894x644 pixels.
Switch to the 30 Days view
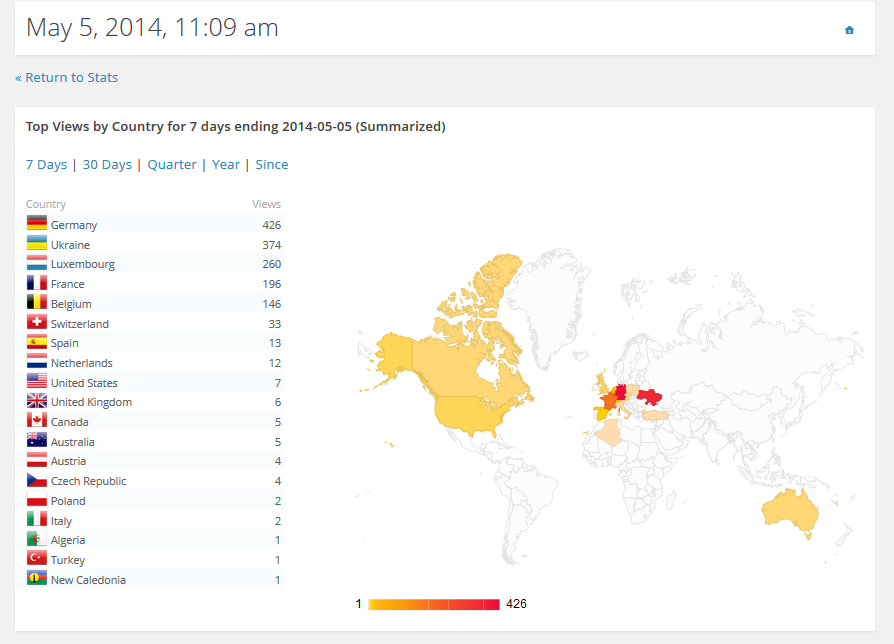[x=107, y=164]
